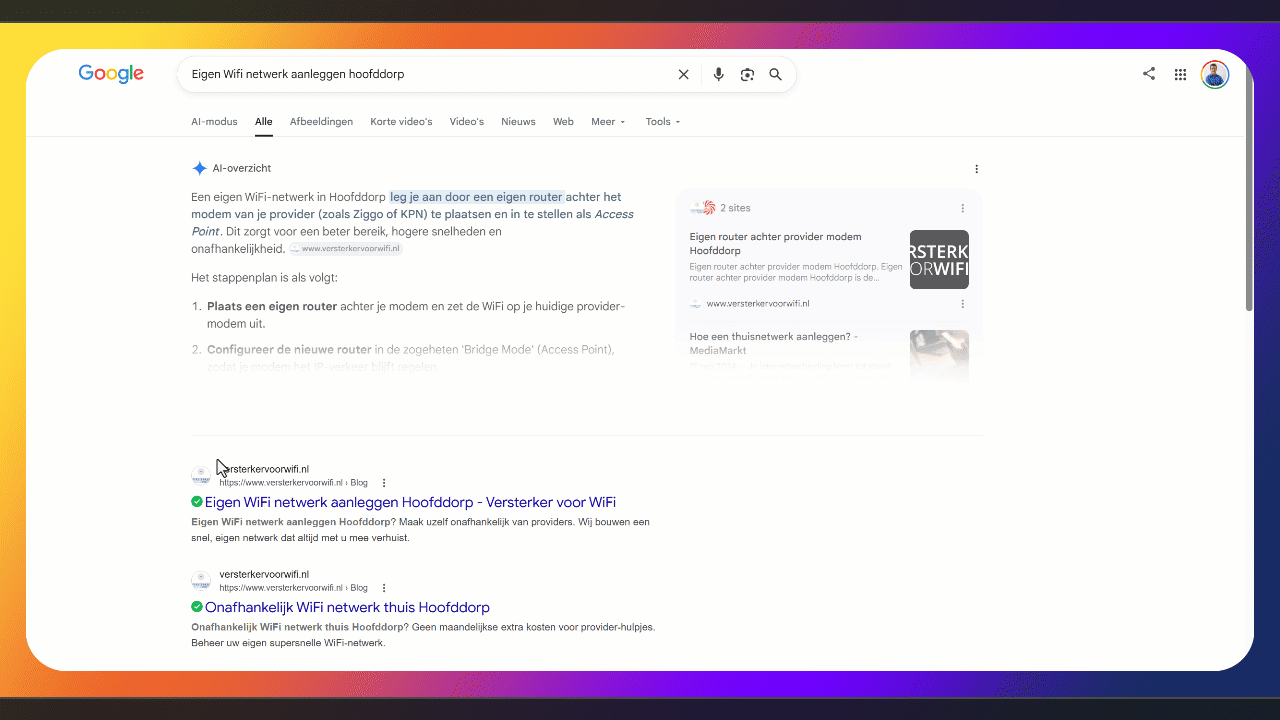Open Hoe een thuisnetwerk aanleggen MediaMarkt card
Screen dimensions: 1280x720
click(x=773, y=343)
